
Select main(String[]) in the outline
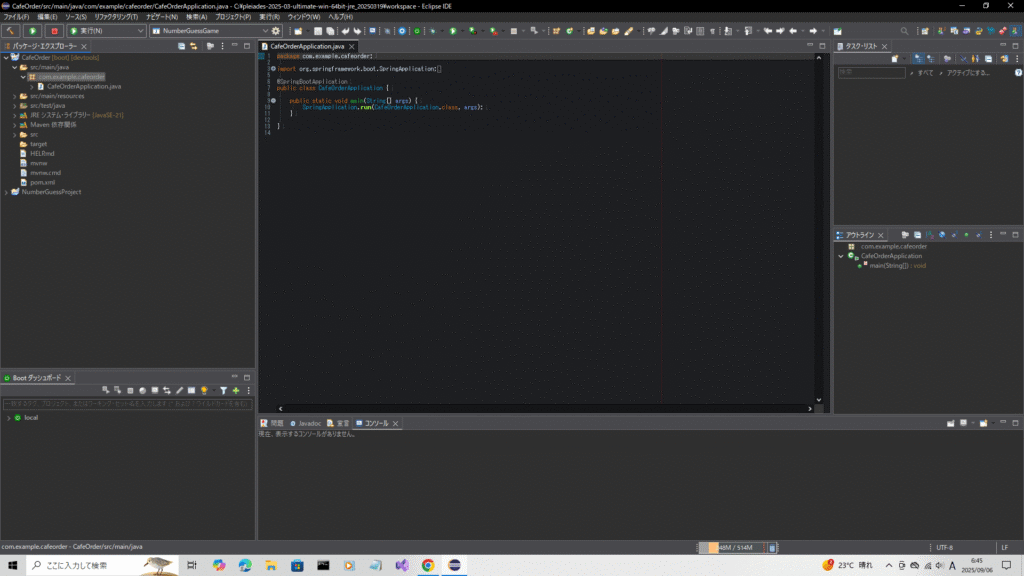click(x=890, y=266)
